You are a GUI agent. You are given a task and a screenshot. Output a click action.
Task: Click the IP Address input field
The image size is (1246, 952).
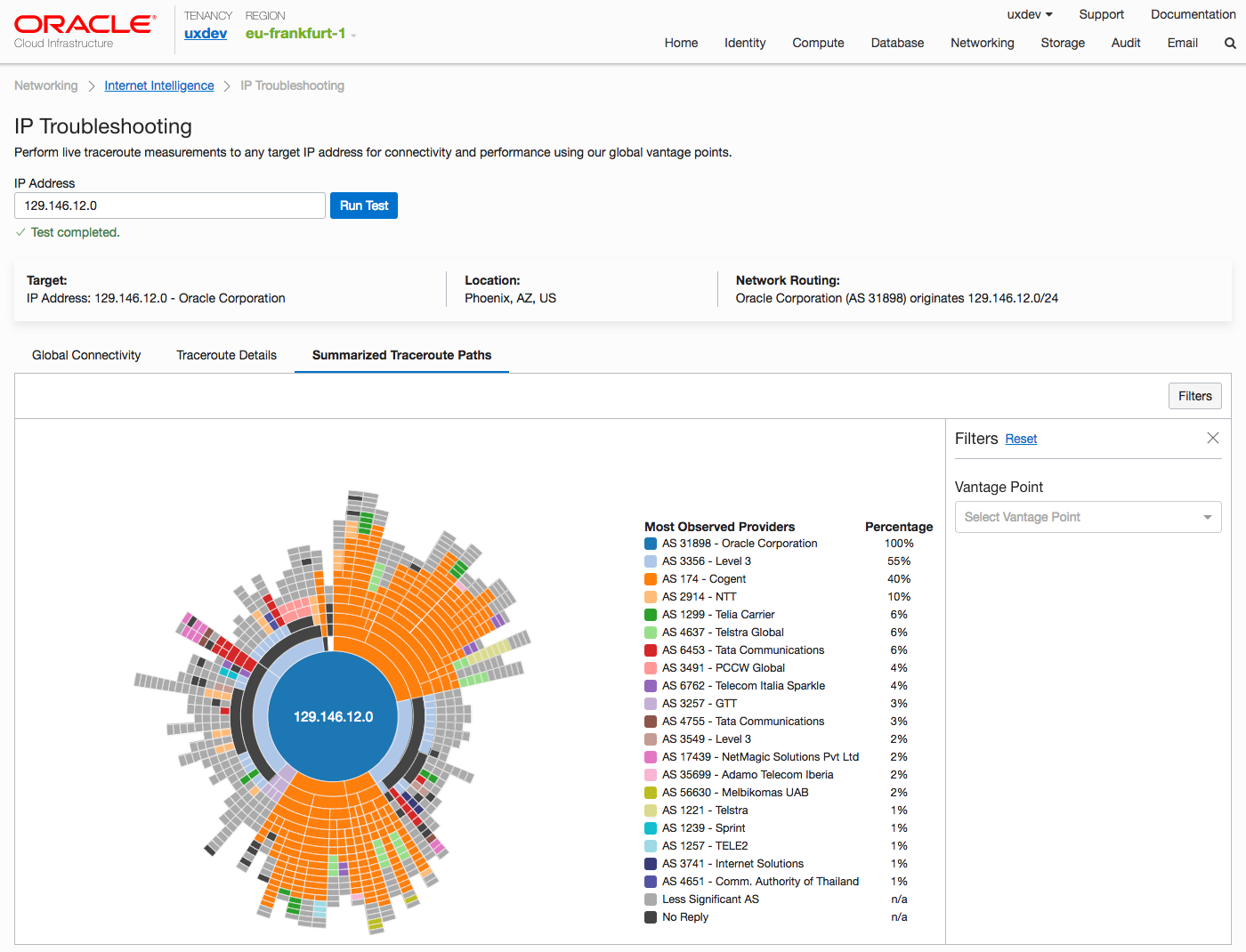click(x=169, y=206)
